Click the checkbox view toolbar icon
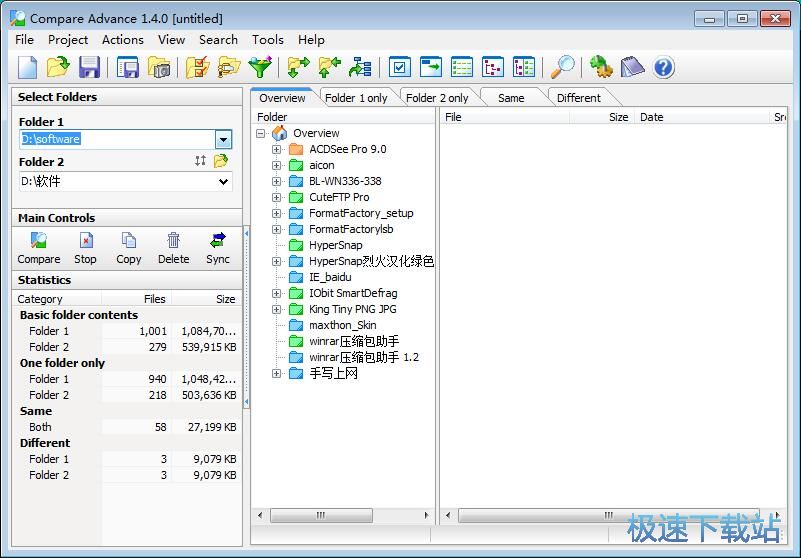The width and height of the screenshot is (801, 558). pos(399,67)
